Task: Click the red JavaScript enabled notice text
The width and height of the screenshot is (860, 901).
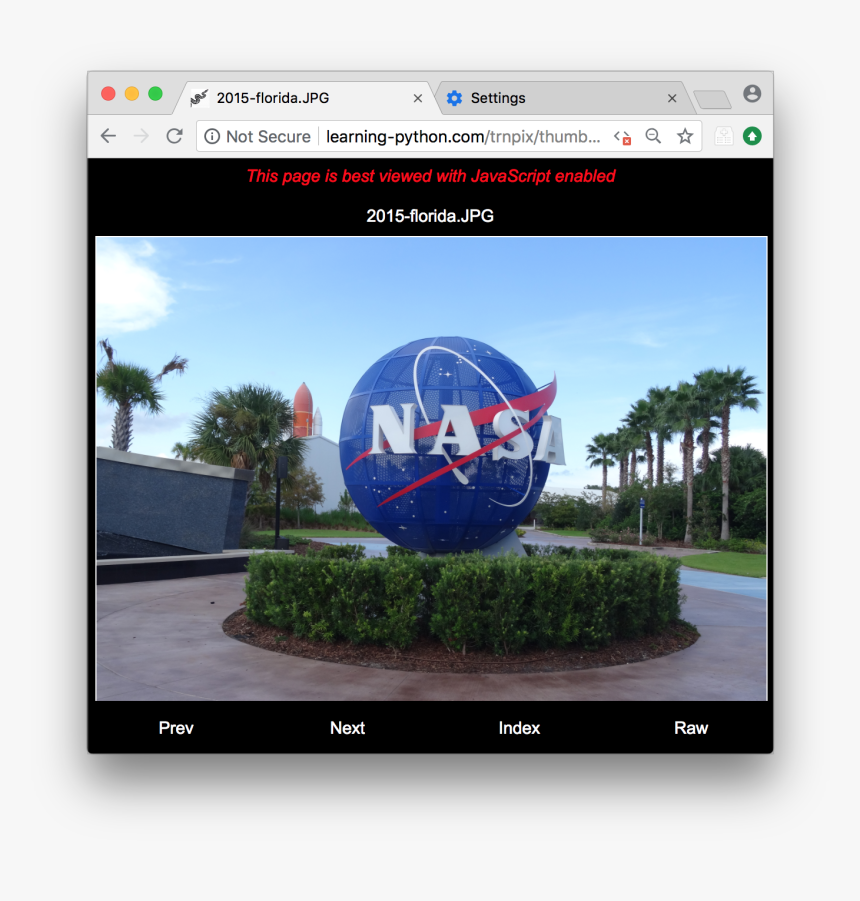Action: [431, 176]
